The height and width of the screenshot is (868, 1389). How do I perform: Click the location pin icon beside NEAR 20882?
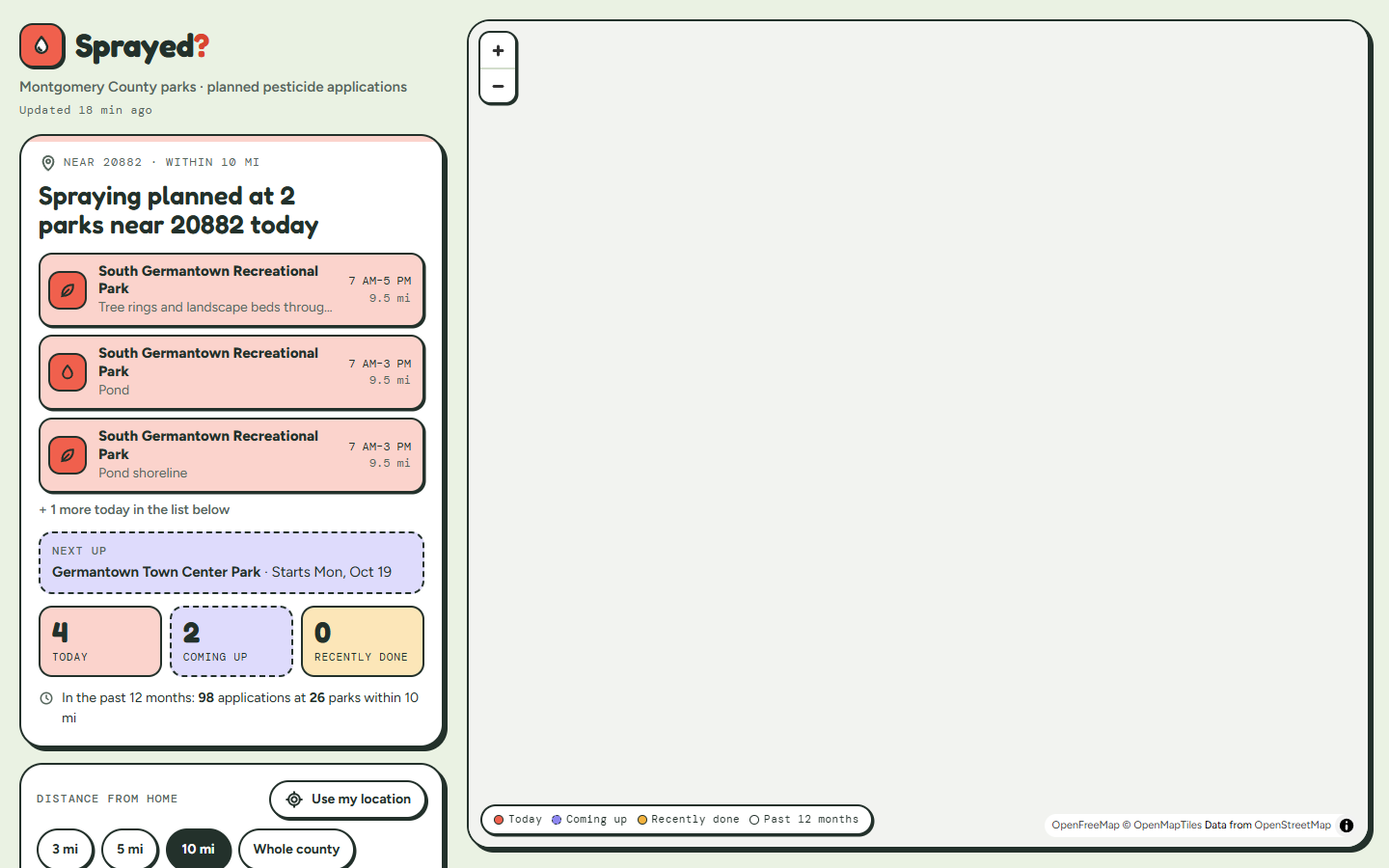[48, 163]
